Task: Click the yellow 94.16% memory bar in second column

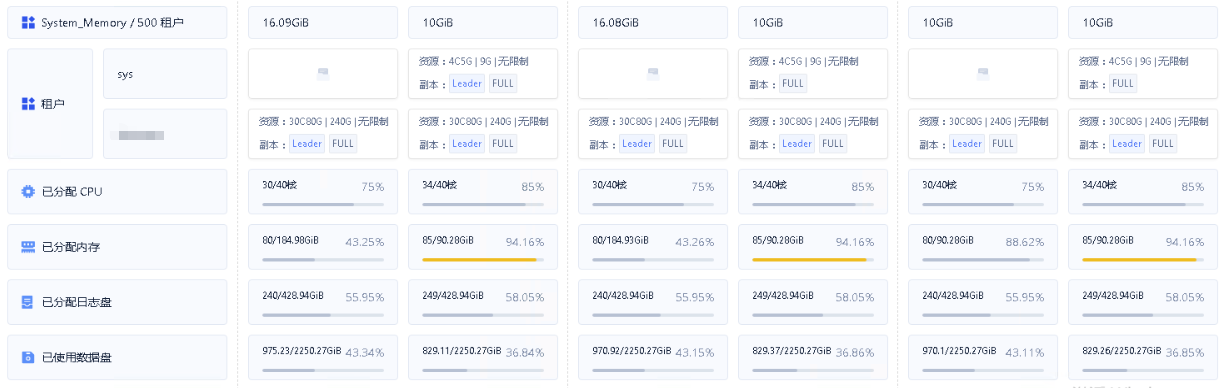Action: 479,260
